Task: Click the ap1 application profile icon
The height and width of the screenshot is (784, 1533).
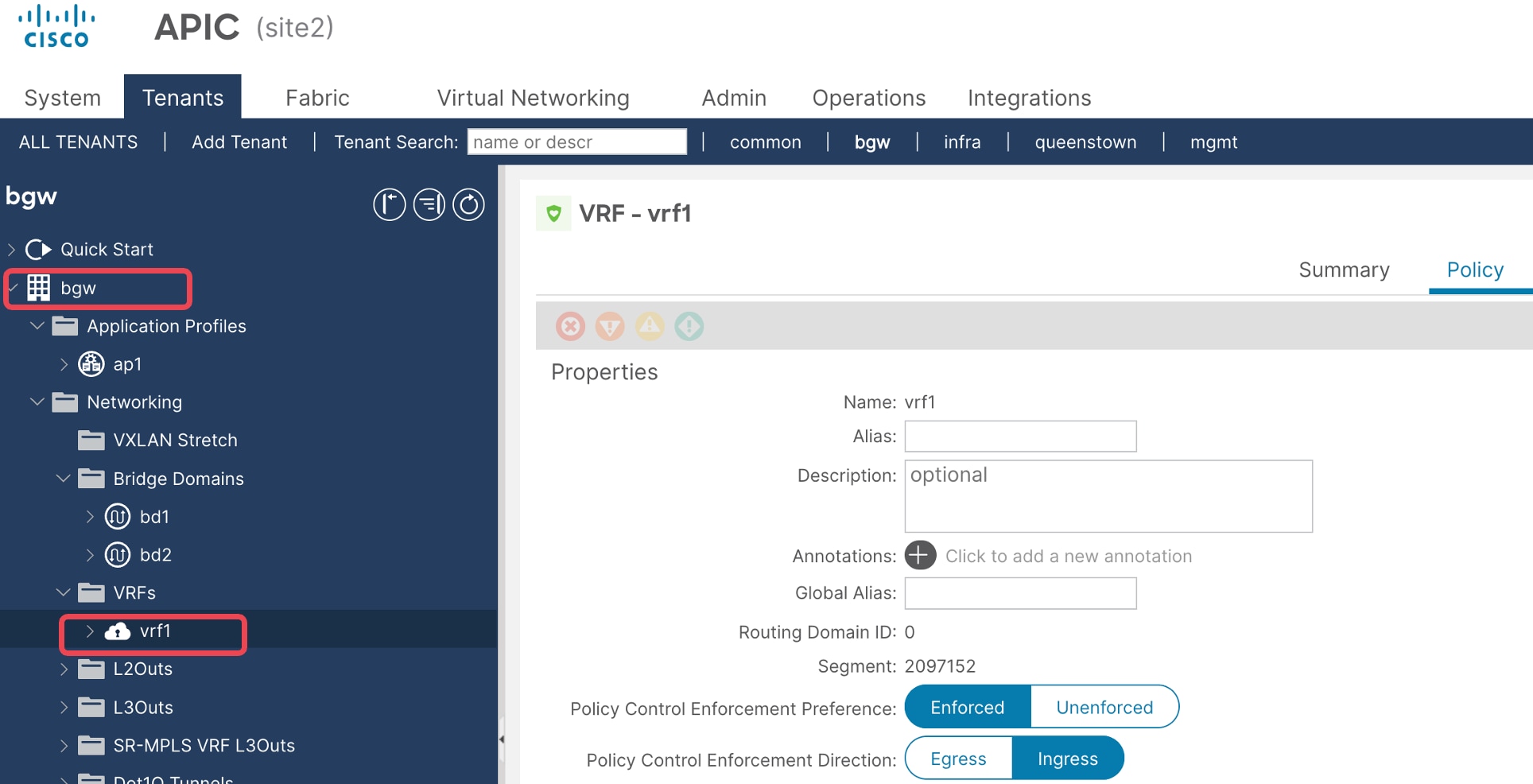Action: pyautogui.click(x=91, y=364)
